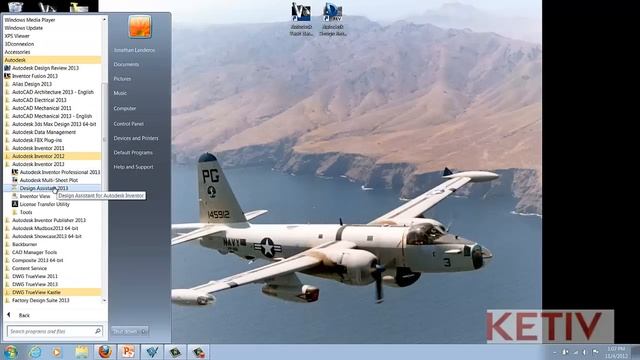Click the Windows Start orb
This screenshot has width=640, height=360.
(x=11, y=352)
